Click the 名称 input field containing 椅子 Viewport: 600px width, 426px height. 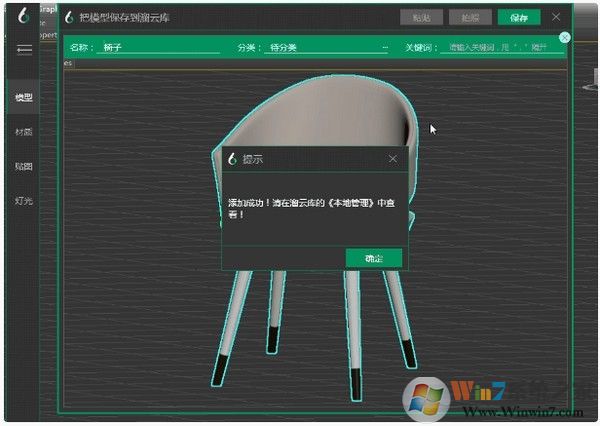(x=158, y=47)
